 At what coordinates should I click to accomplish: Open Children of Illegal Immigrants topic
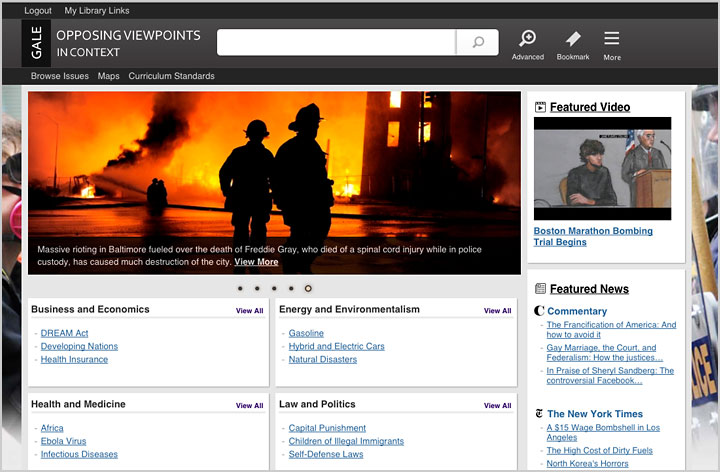click(x=346, y=441)
